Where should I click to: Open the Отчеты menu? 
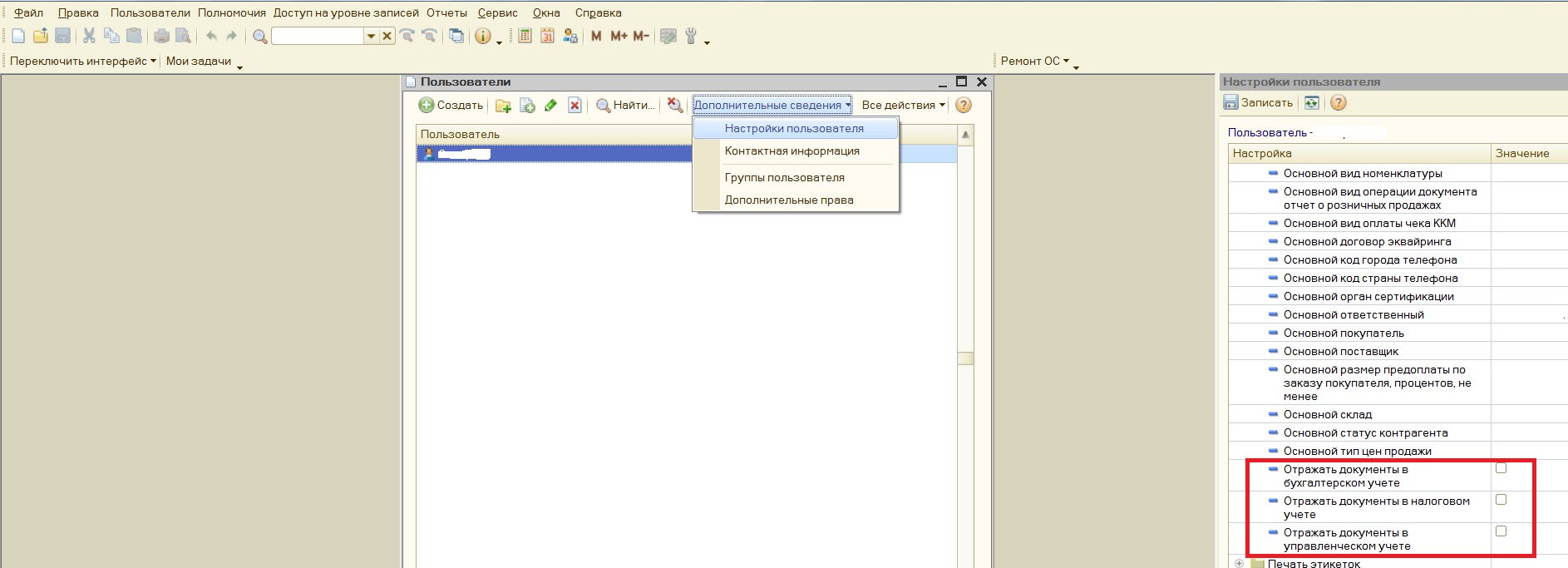[x=446, y=12]
